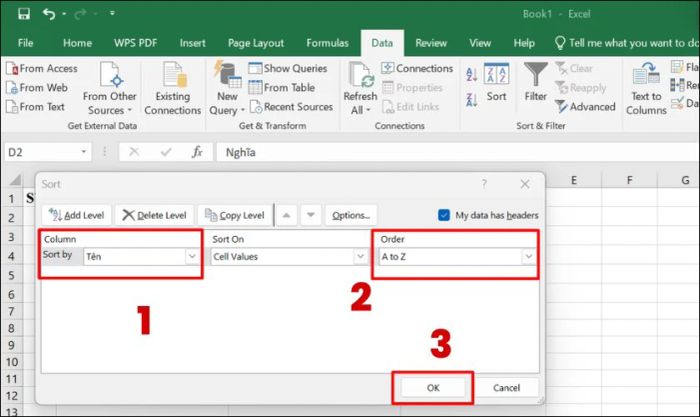The height and width of the screenshot is (417, 700).
Task: Switch to the Home tab
Action: click(x=77, y=43)
